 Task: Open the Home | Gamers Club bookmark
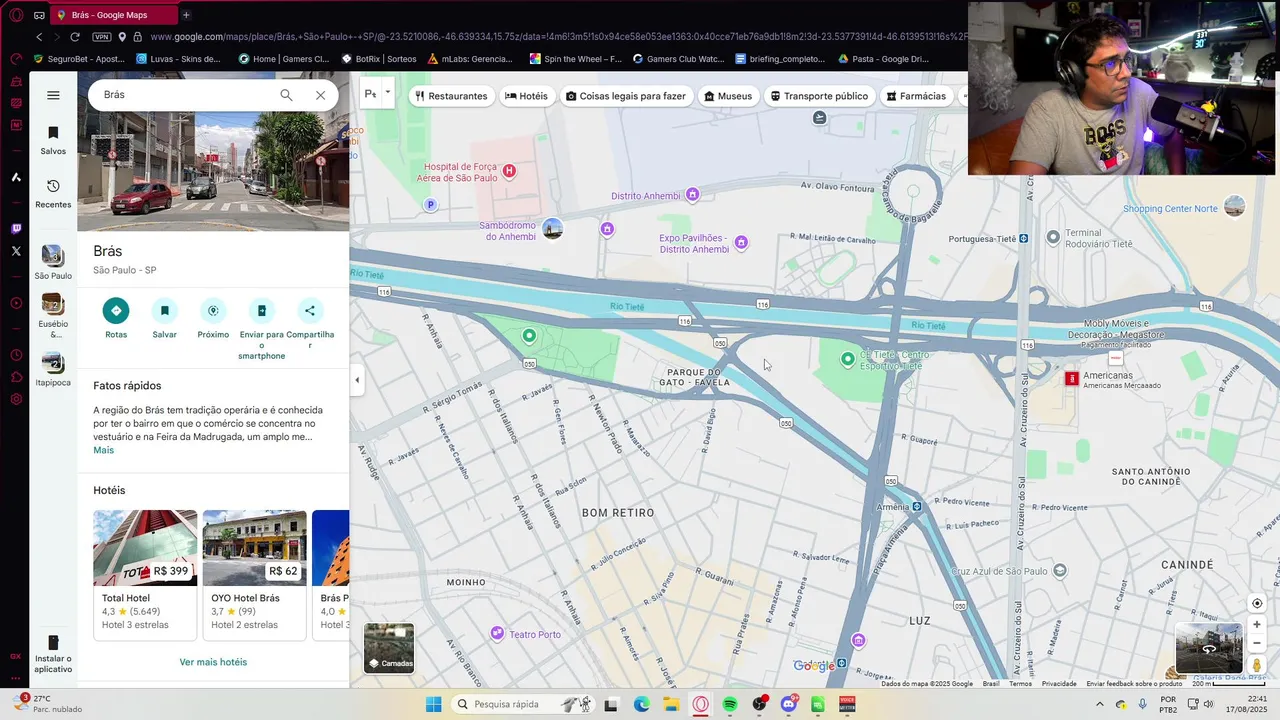point(284,59)
